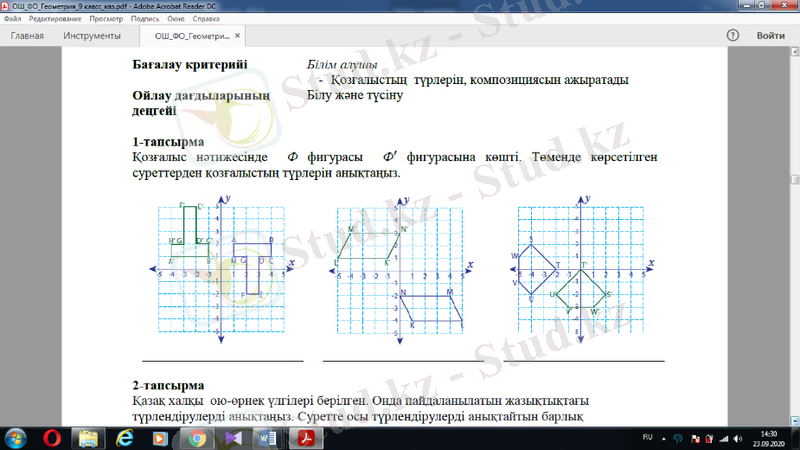
Task: Click the system tray clock and date
Action: pyautogui.click(x=768, y=438)
